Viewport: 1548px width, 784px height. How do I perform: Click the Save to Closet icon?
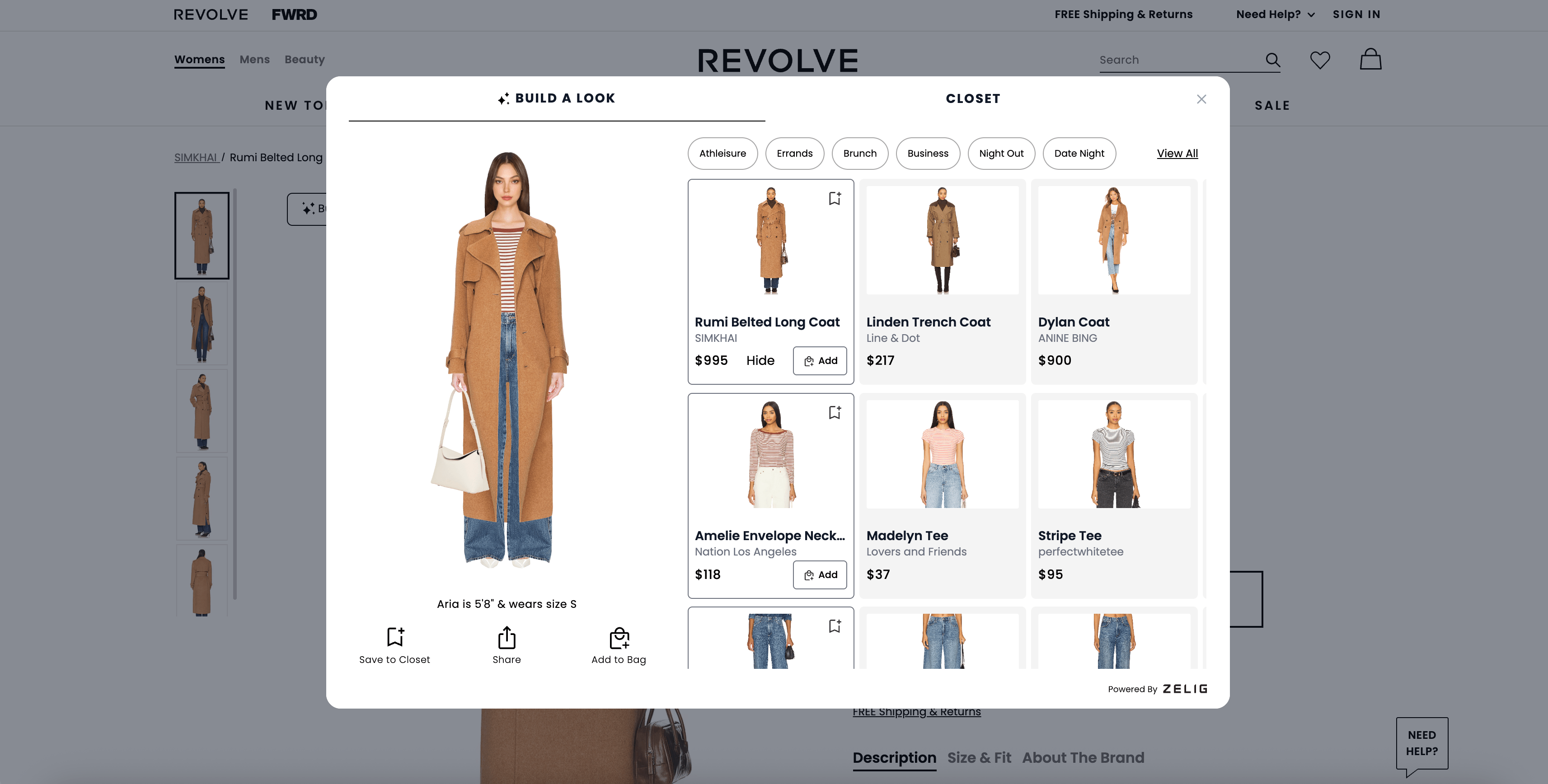tap(395, 637)
